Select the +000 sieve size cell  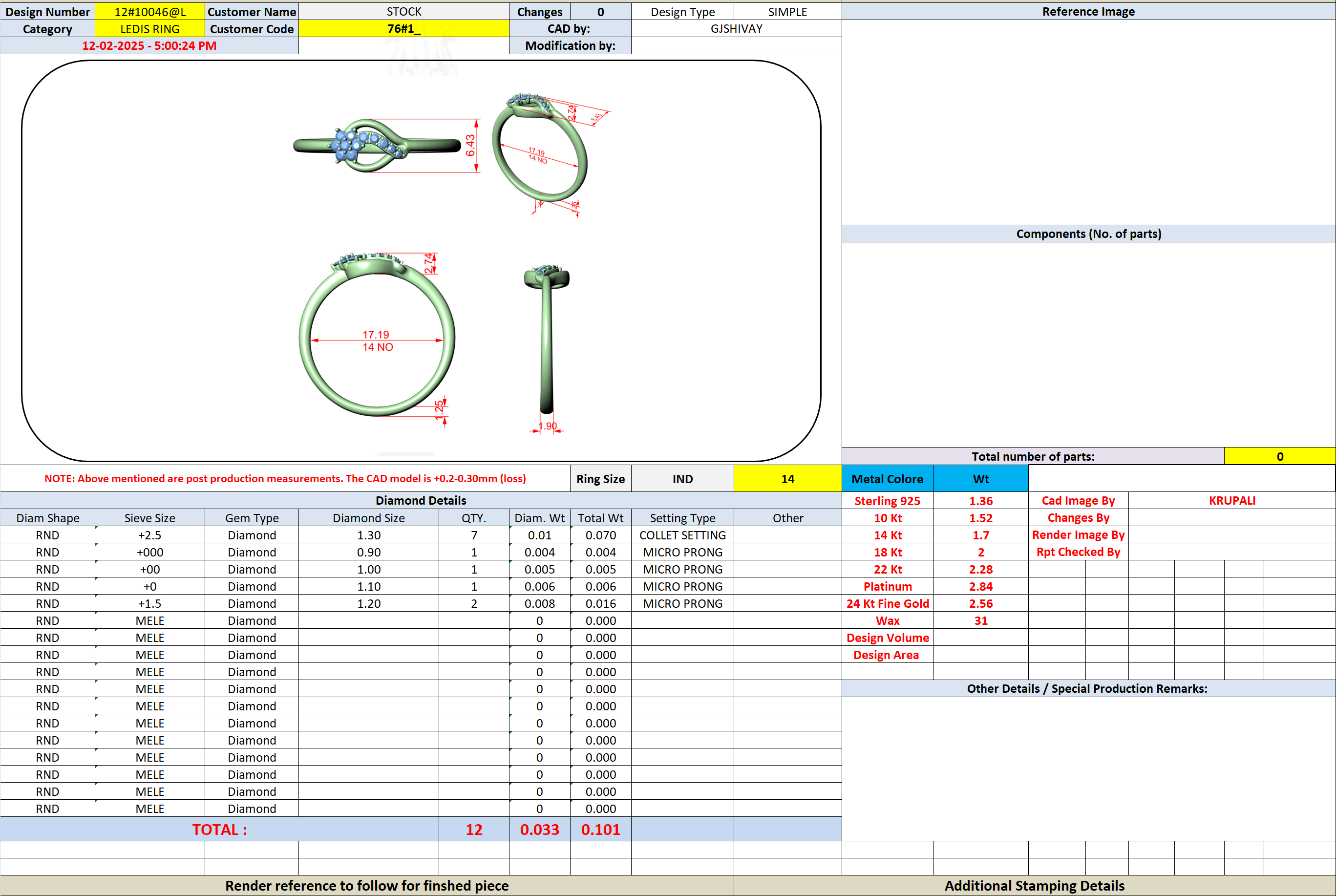tap(149, 552)
